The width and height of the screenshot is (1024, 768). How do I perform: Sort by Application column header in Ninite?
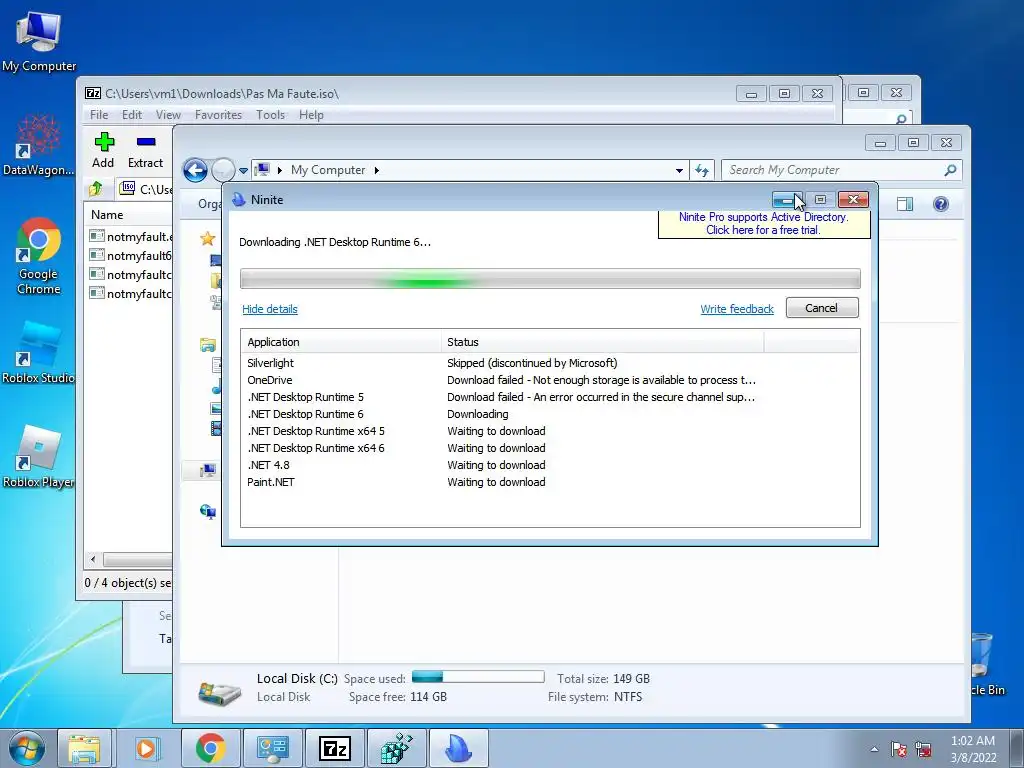pyautogui.click(x=341, y=342)
